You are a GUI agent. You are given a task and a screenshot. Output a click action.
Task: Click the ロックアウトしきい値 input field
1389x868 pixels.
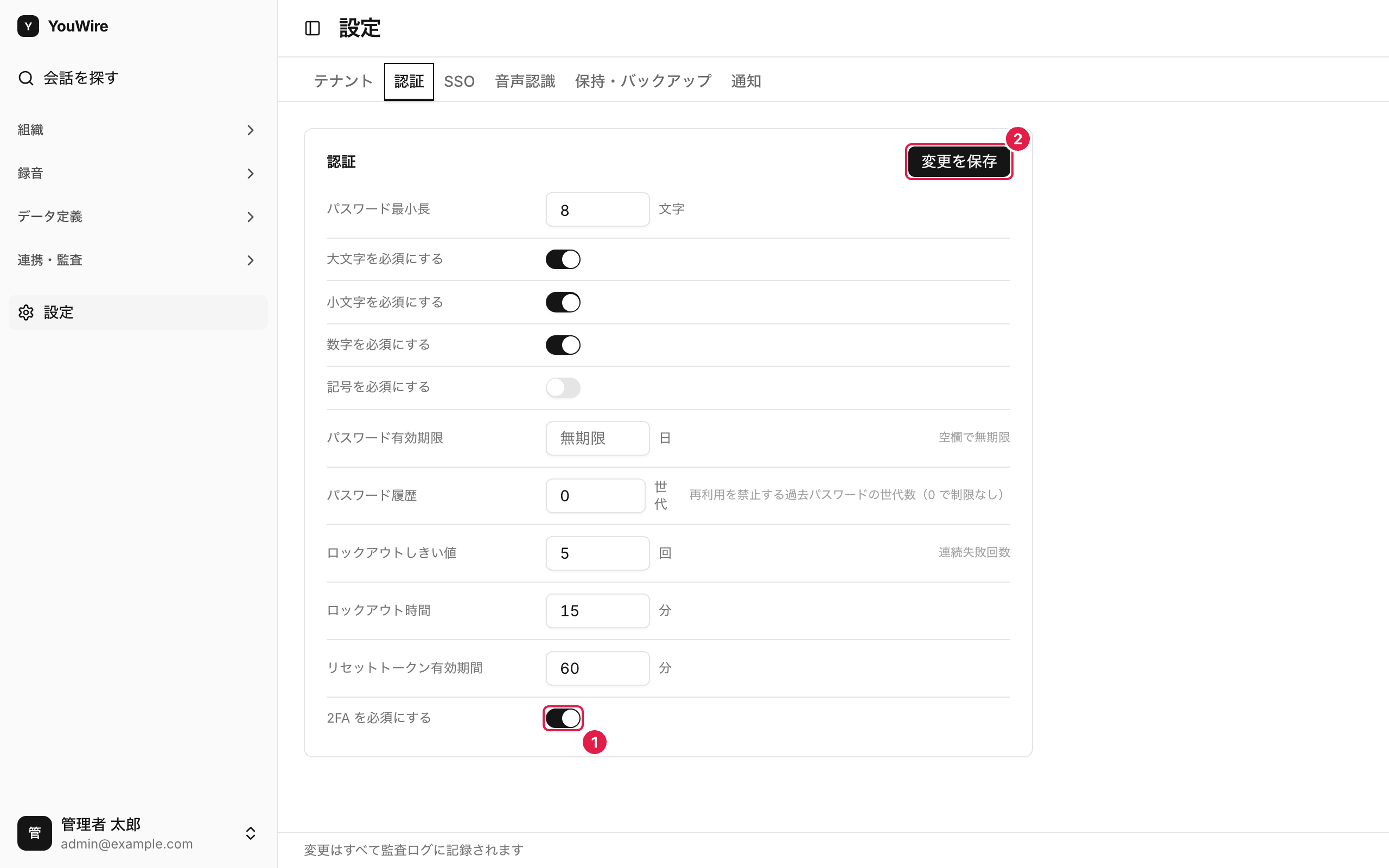(x=597, y=553)
